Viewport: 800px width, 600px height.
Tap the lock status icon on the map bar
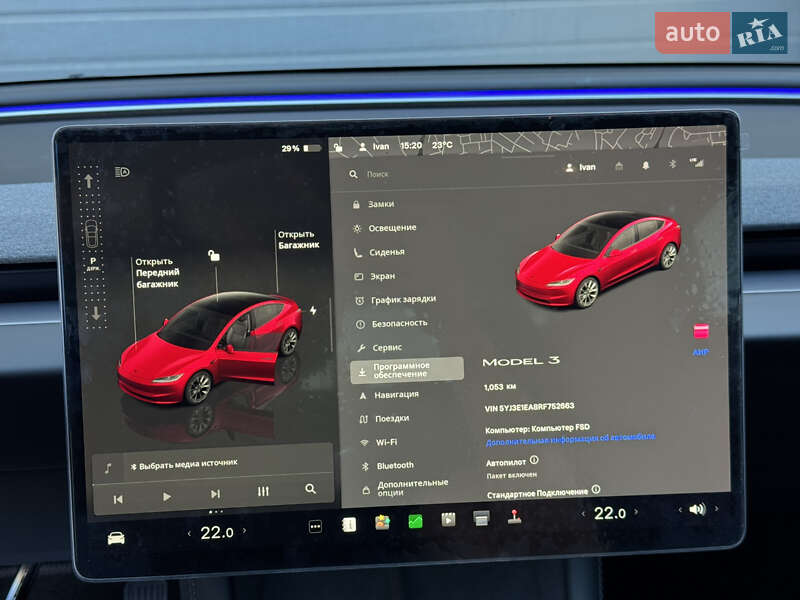pos(338,148)
